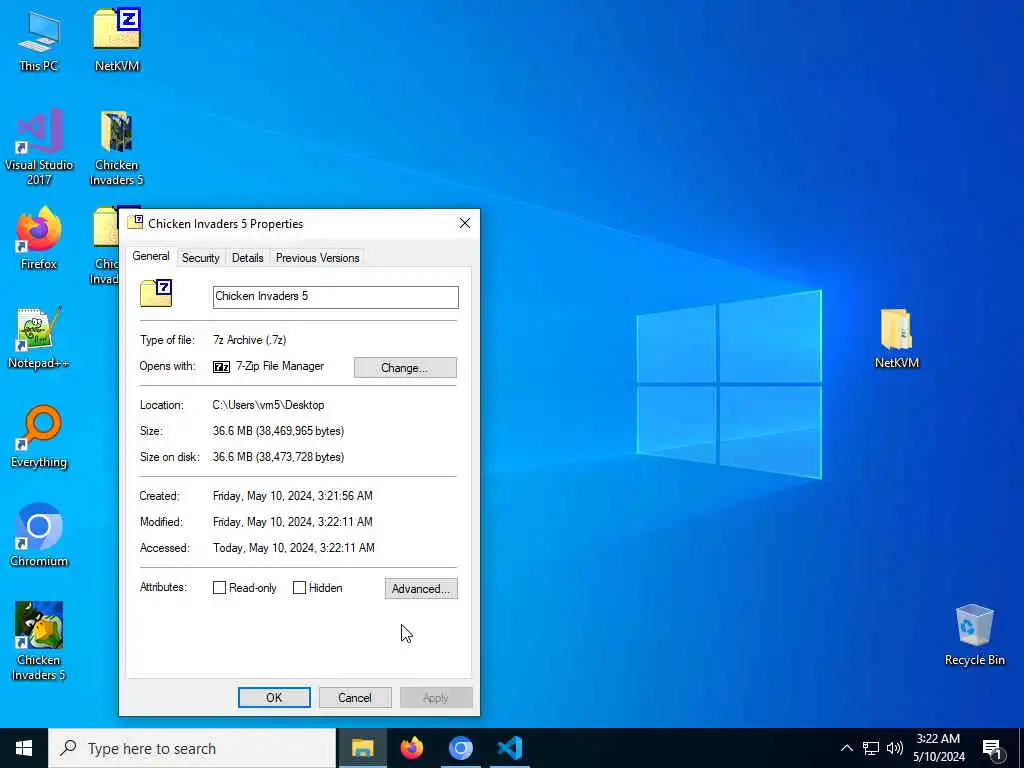Open Chromium from the taskbar

[460, 748]
